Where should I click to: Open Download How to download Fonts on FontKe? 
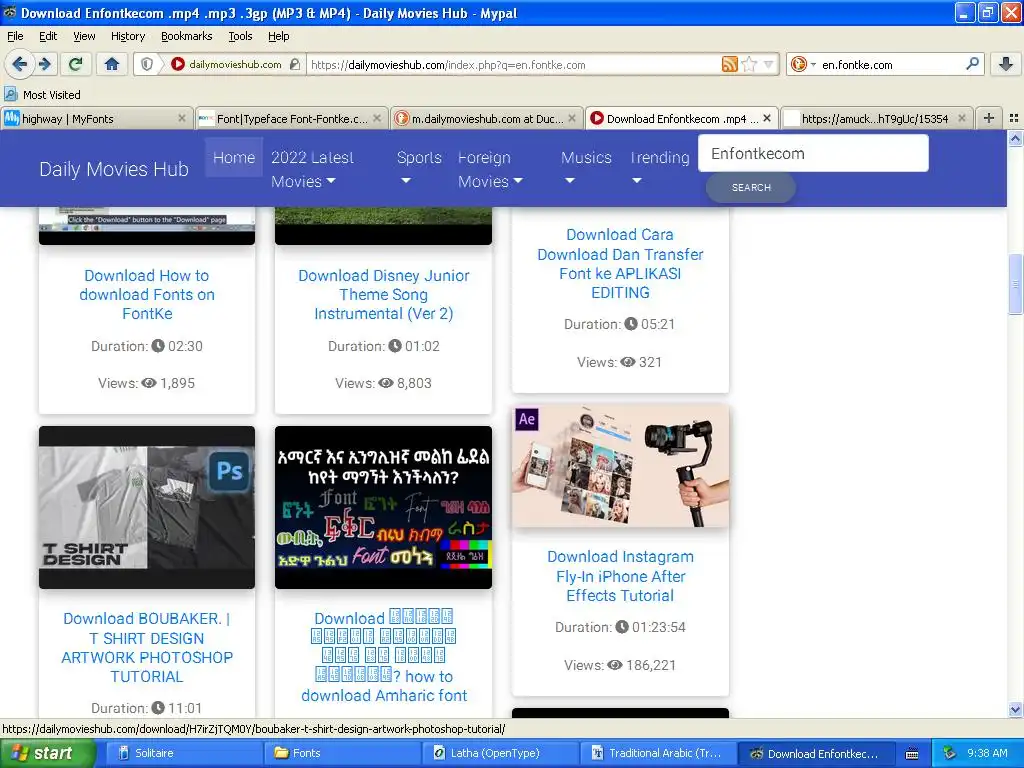(x=147, y=295)
